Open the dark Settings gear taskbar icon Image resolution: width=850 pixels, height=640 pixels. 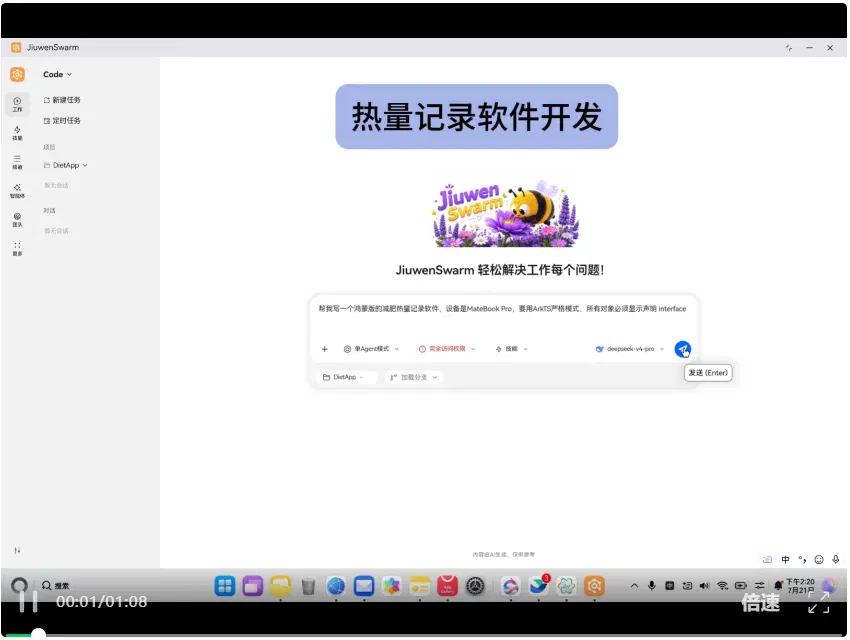click(x=475, y=586)
